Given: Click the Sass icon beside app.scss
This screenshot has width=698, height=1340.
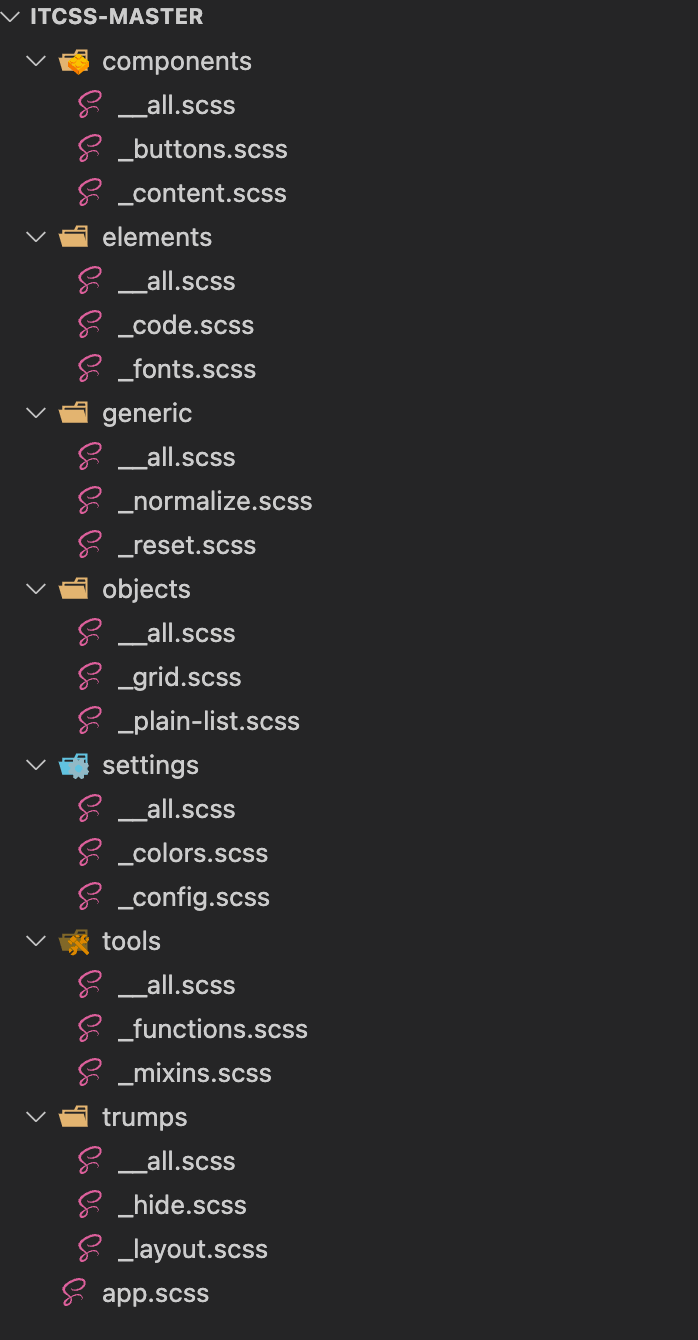Looking at the screenshot, I should pyautogui.click(x=74, y=1293).
